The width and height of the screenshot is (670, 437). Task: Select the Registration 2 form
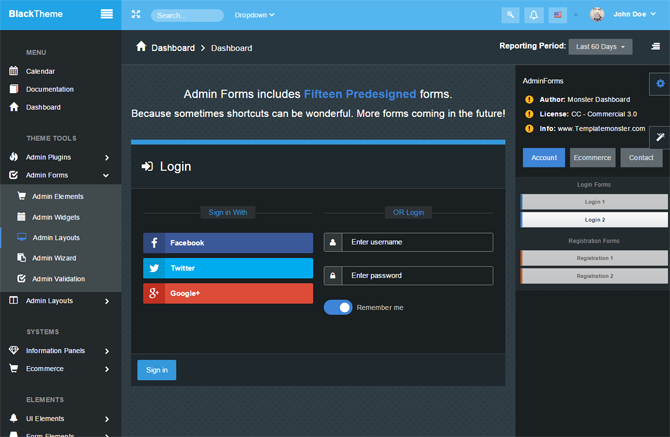pos(594,276)
